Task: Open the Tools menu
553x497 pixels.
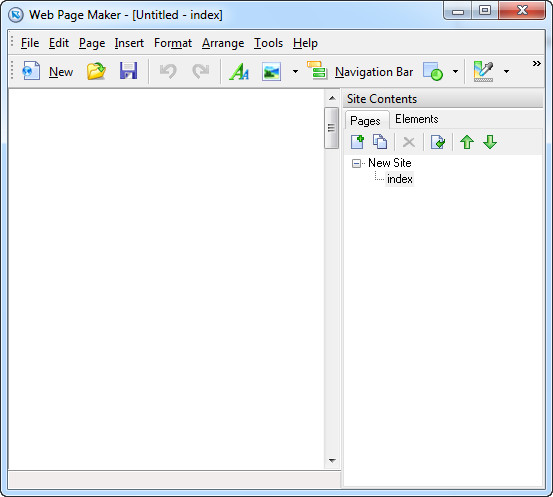Action: (x=268, y=43)
